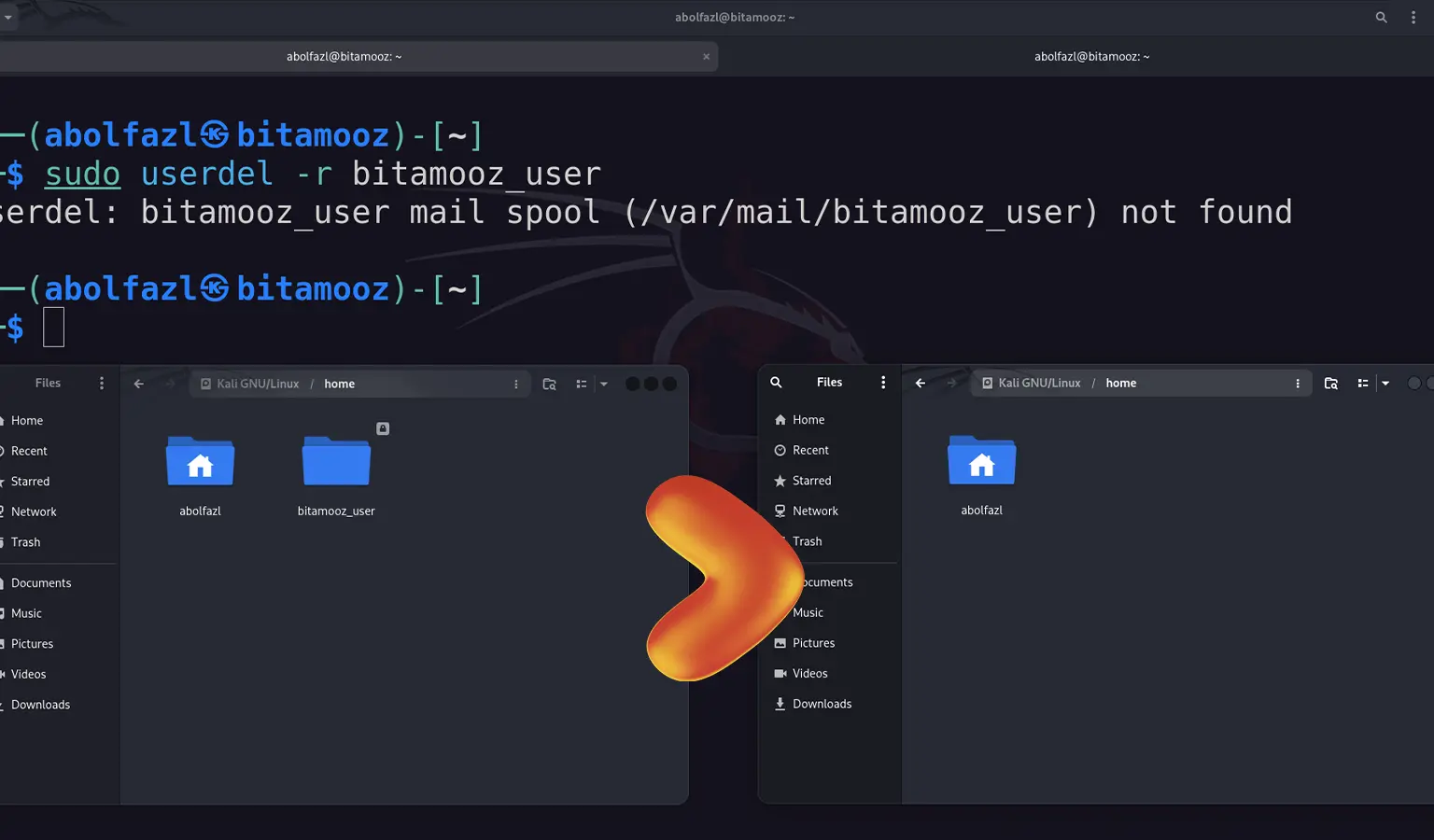Open path bar options menu in right Files window

click(1298, 384)
